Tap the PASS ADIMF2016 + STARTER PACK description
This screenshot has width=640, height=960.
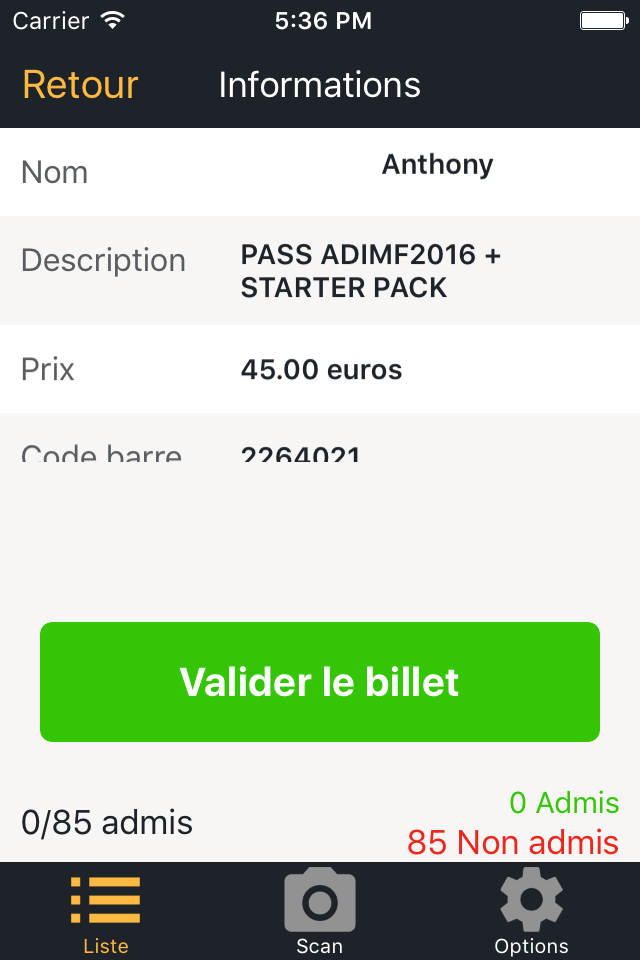point(370,271)
